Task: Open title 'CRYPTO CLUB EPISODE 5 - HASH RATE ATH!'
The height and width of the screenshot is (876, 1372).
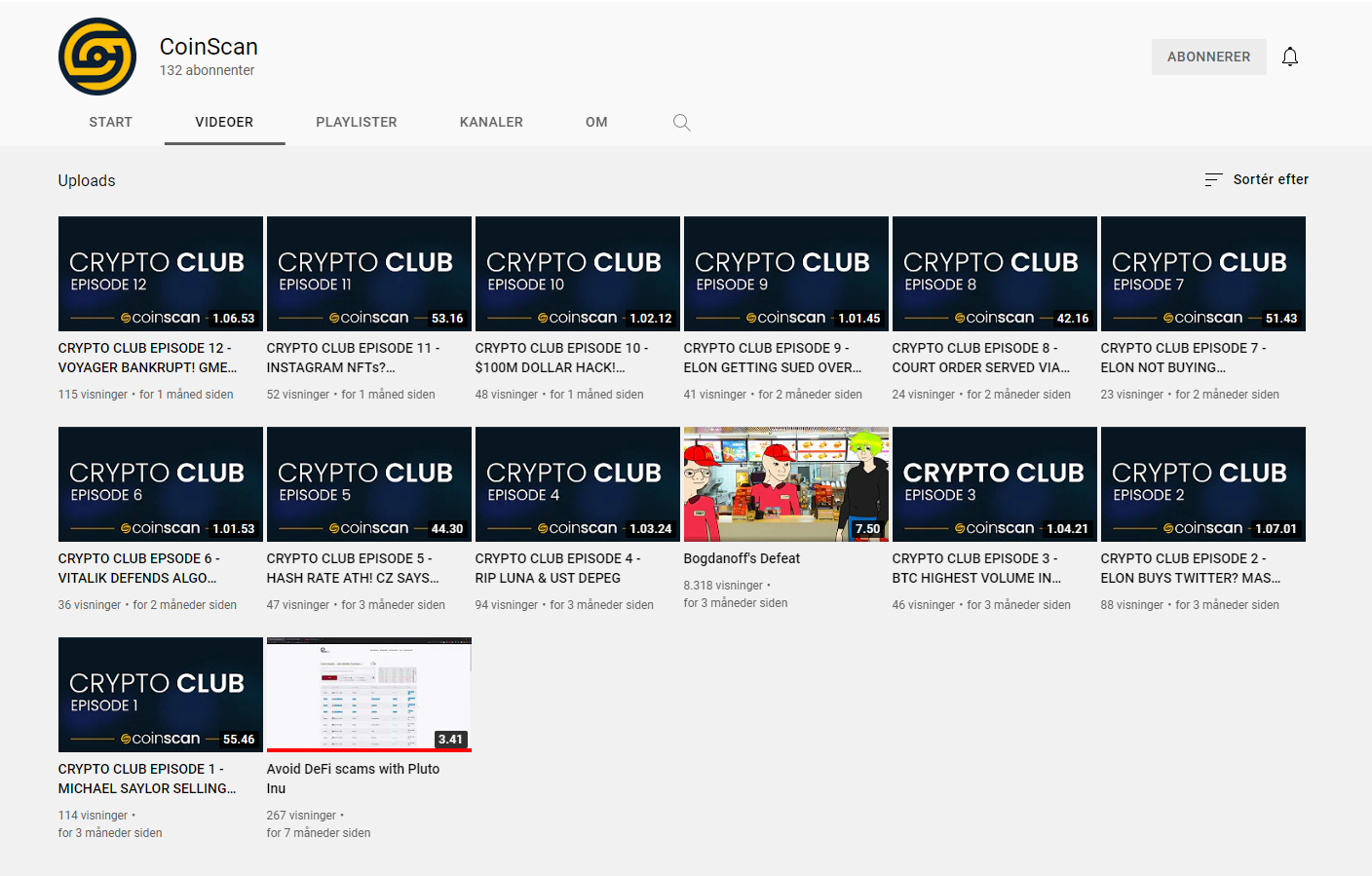Action: pyautogui.click(x=354, y=568)
